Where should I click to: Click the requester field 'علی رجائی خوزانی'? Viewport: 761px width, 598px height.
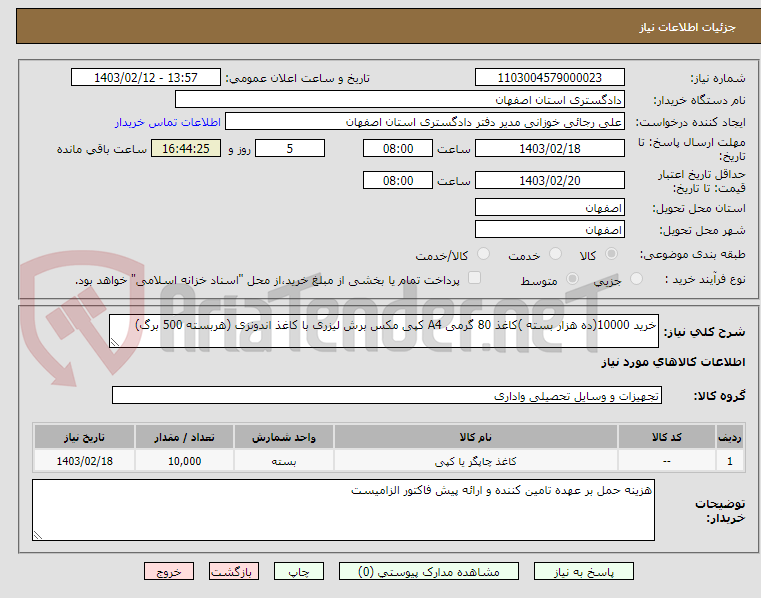tap(425, 122)
